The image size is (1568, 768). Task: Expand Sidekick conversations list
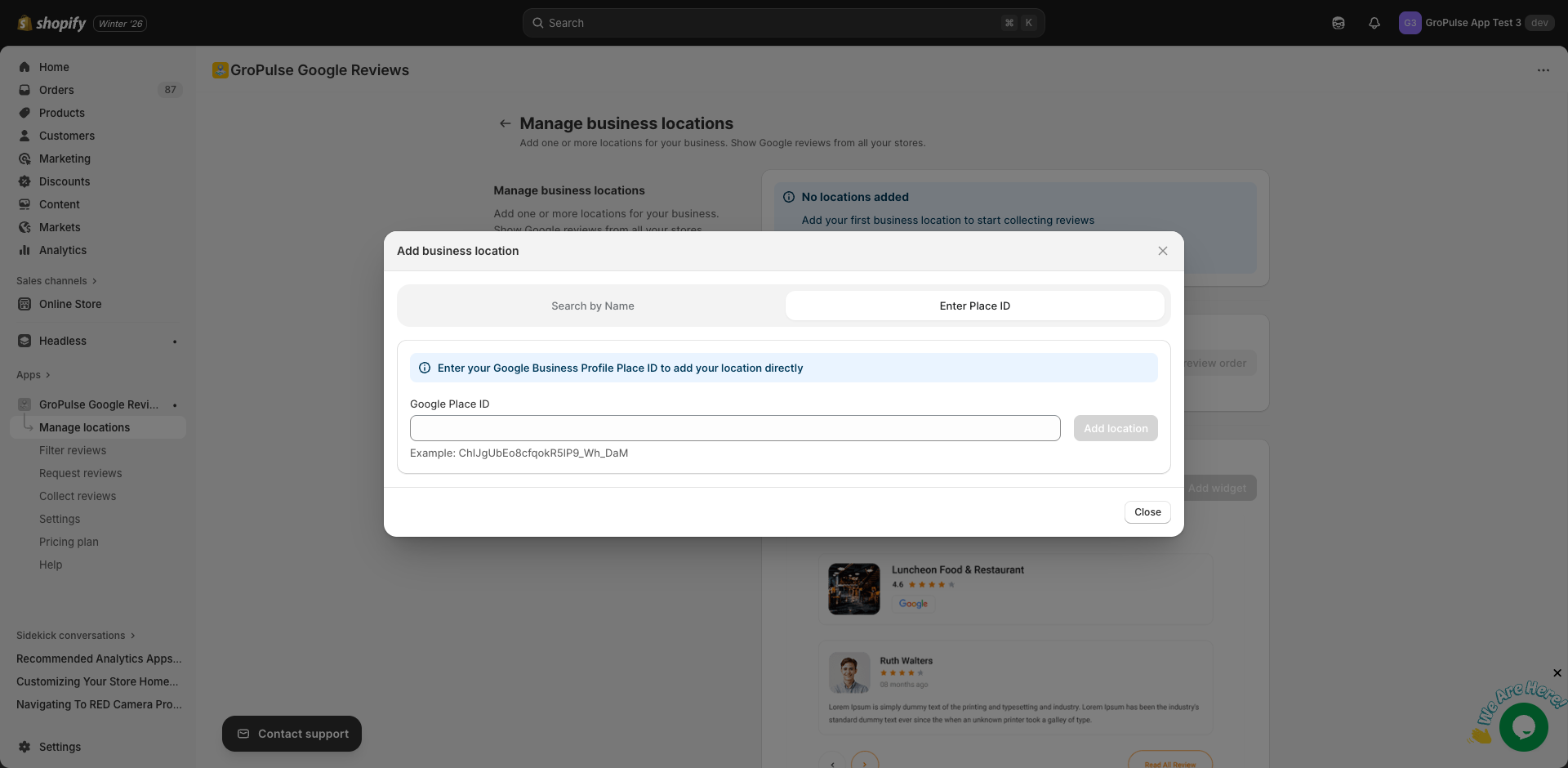pos(75,636)
